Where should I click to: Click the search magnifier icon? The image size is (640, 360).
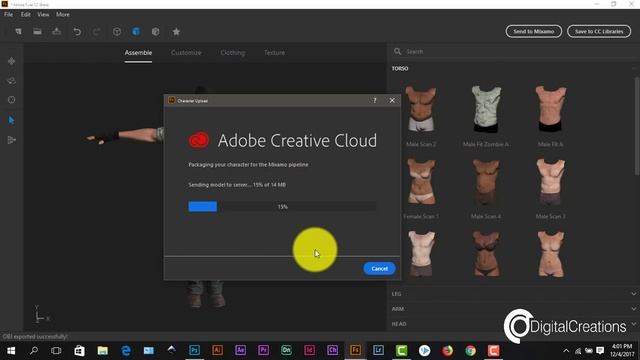pyautogui.click(x=398, y=51)
